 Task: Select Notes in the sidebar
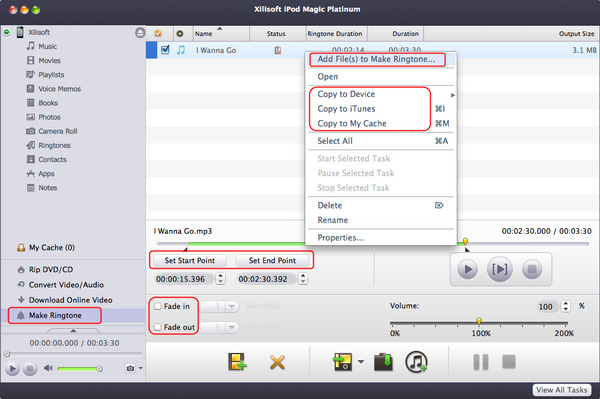[42, 188]
